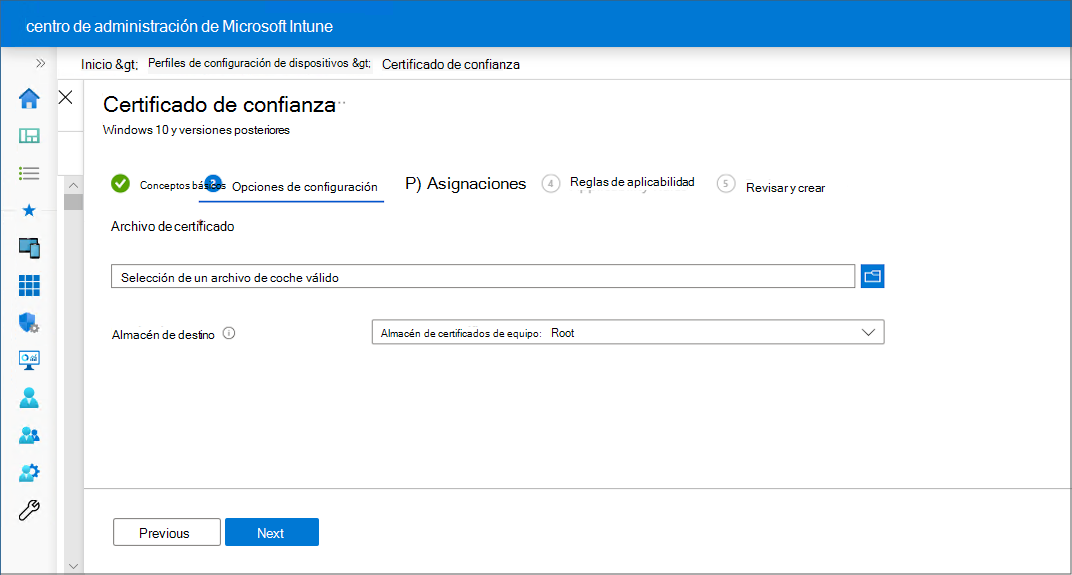Click centro de administración de Microsoft Intune title
The height and width of the screenshot is (575, 1072).
tap(179, 27)
